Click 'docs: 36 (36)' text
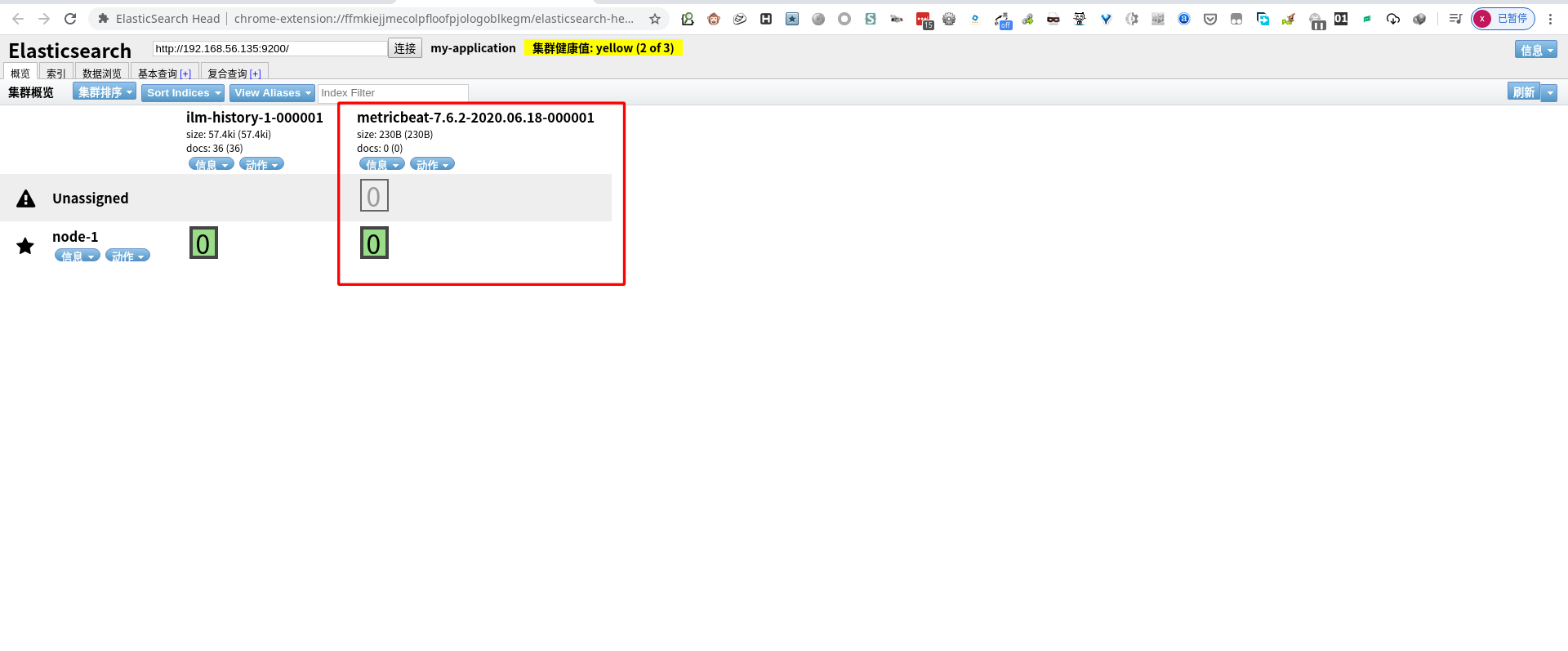1568x651 pixels. (x=215, y=149)
